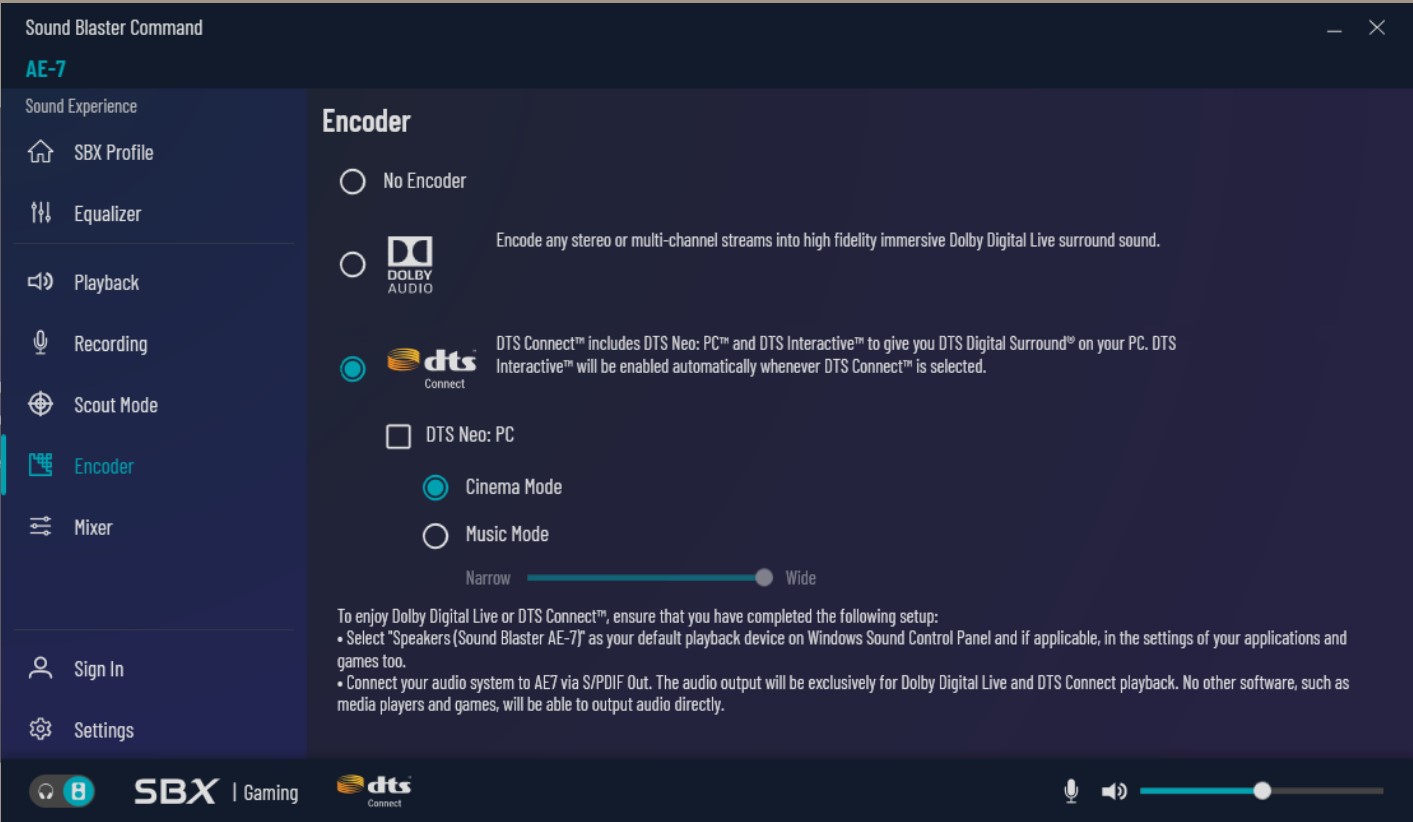Open Scout Mode crosshair icon

pyautogui.click(x=40, y=404)
